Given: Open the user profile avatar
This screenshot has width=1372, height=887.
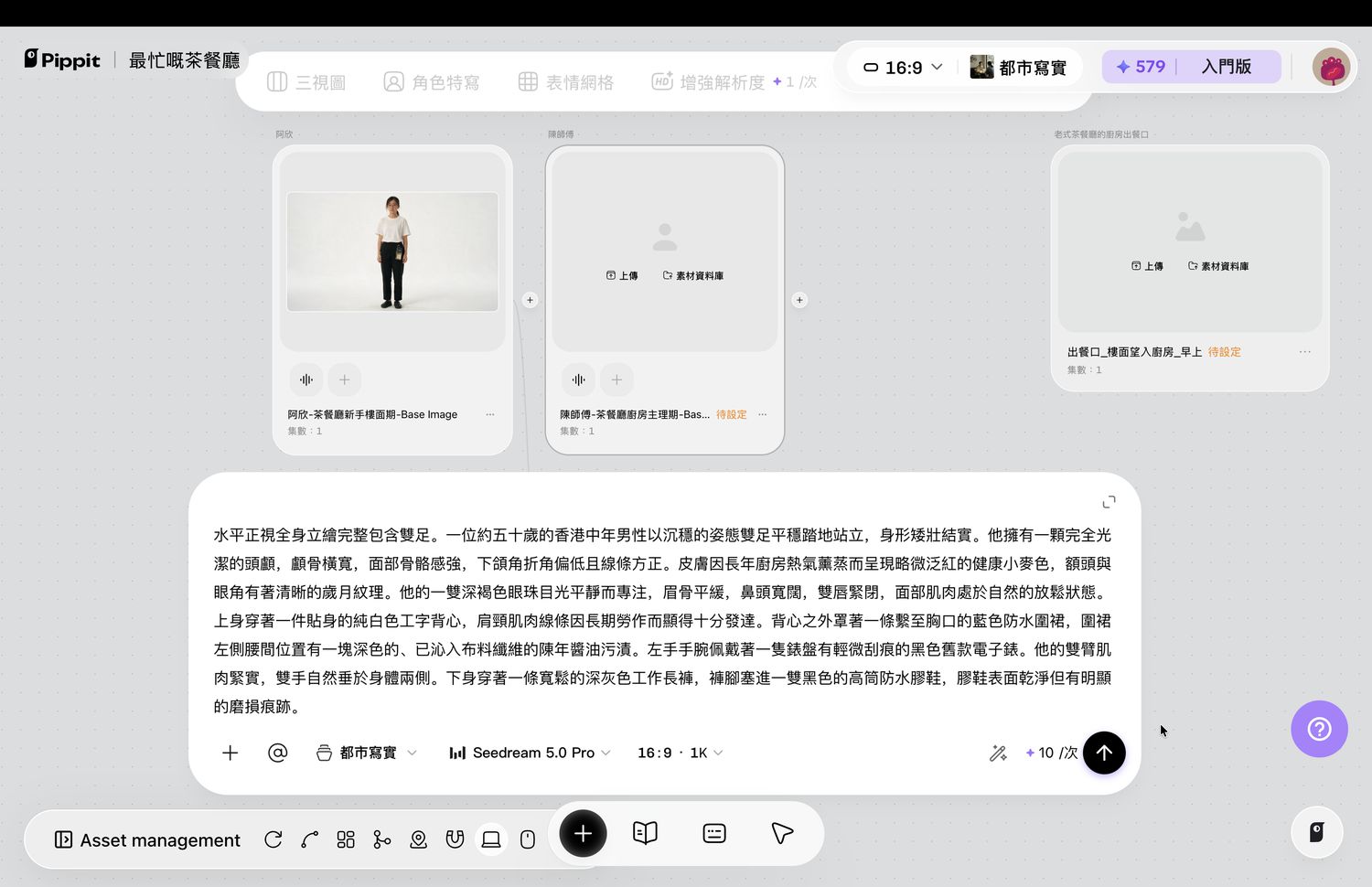Looking at the screenshot, I should click(x=1331, y=67).
